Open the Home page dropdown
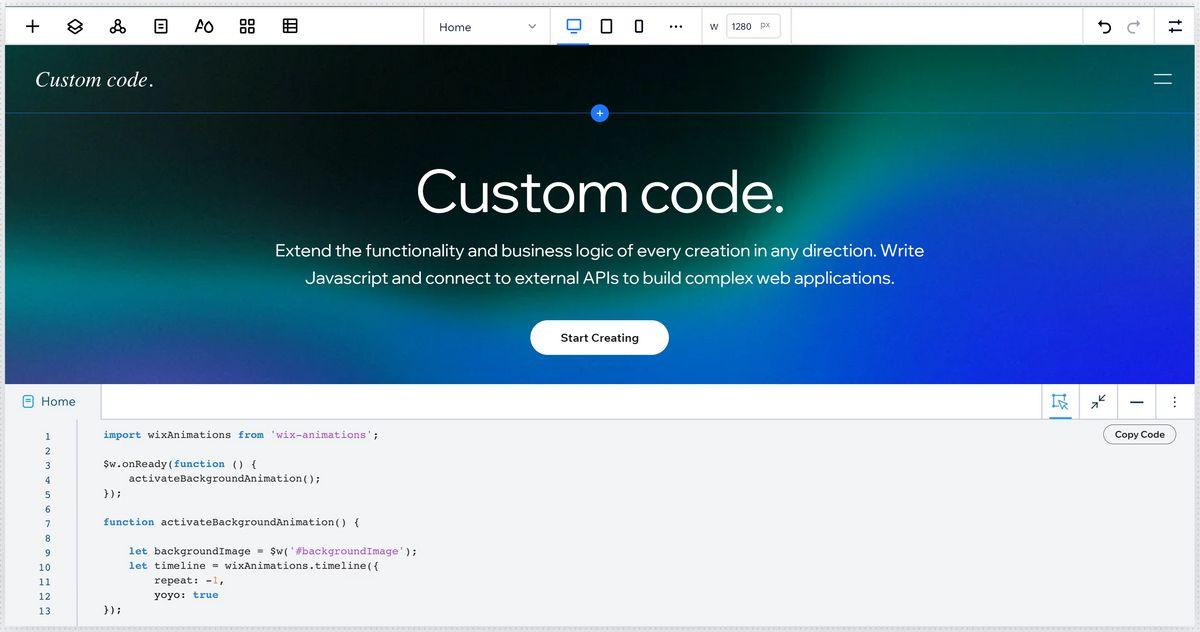The width and height of the screenshot is (1200, 632). tap(487, 27)
